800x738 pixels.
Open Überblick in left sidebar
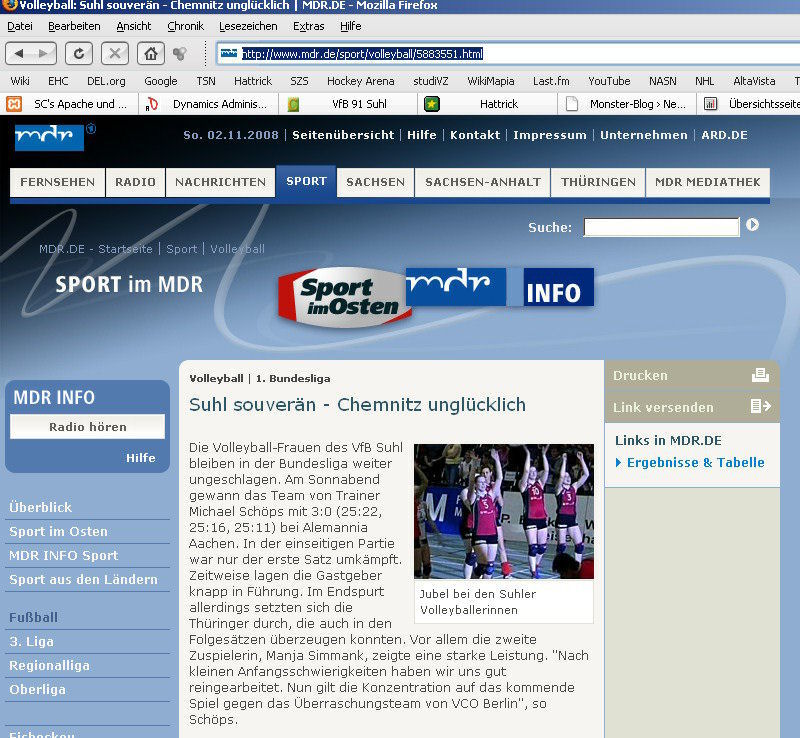point(41,507)
